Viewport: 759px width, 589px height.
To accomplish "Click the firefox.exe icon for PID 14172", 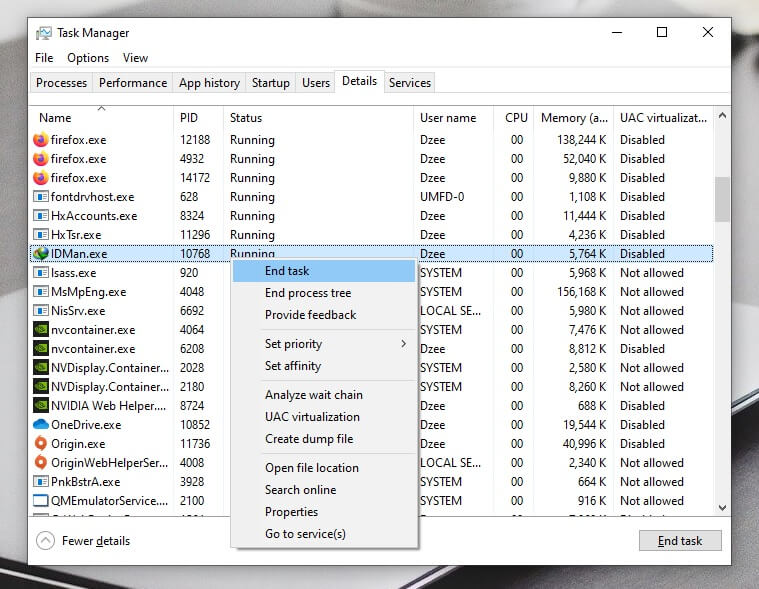I will (x=41, y=178).
